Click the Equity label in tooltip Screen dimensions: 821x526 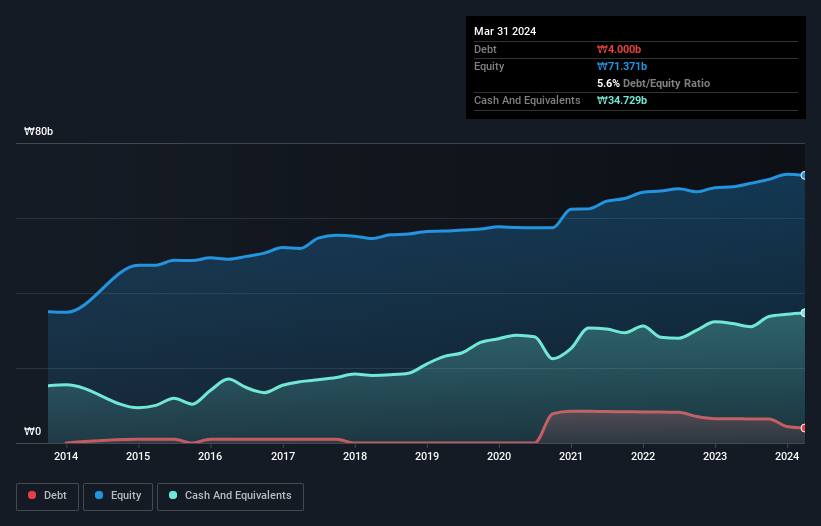click(489, 66)
